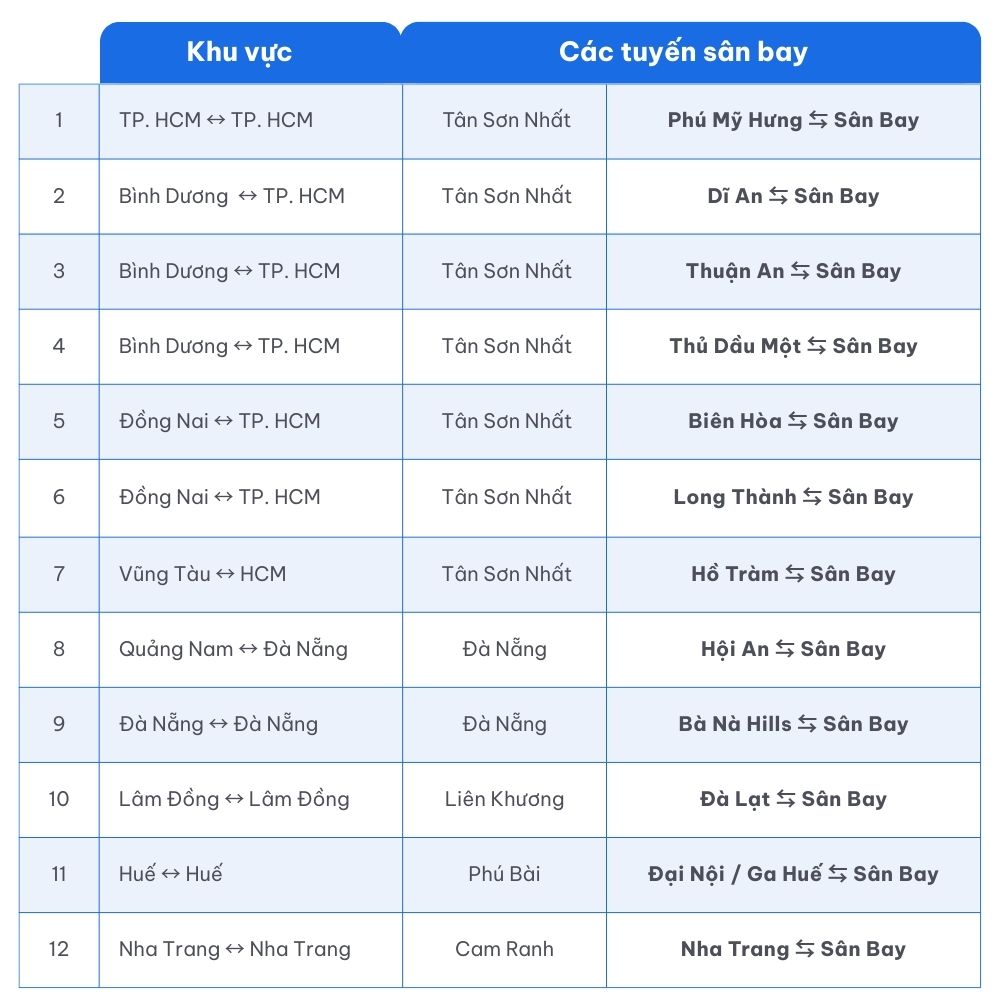Click the swap arrows icon after Biên Hòa
1000x1000 pixels.
(797, 421)
